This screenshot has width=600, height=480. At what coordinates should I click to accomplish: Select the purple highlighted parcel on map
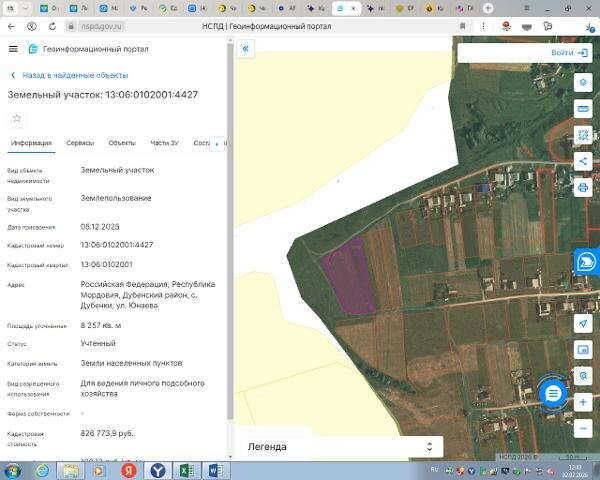pos(348,276)
